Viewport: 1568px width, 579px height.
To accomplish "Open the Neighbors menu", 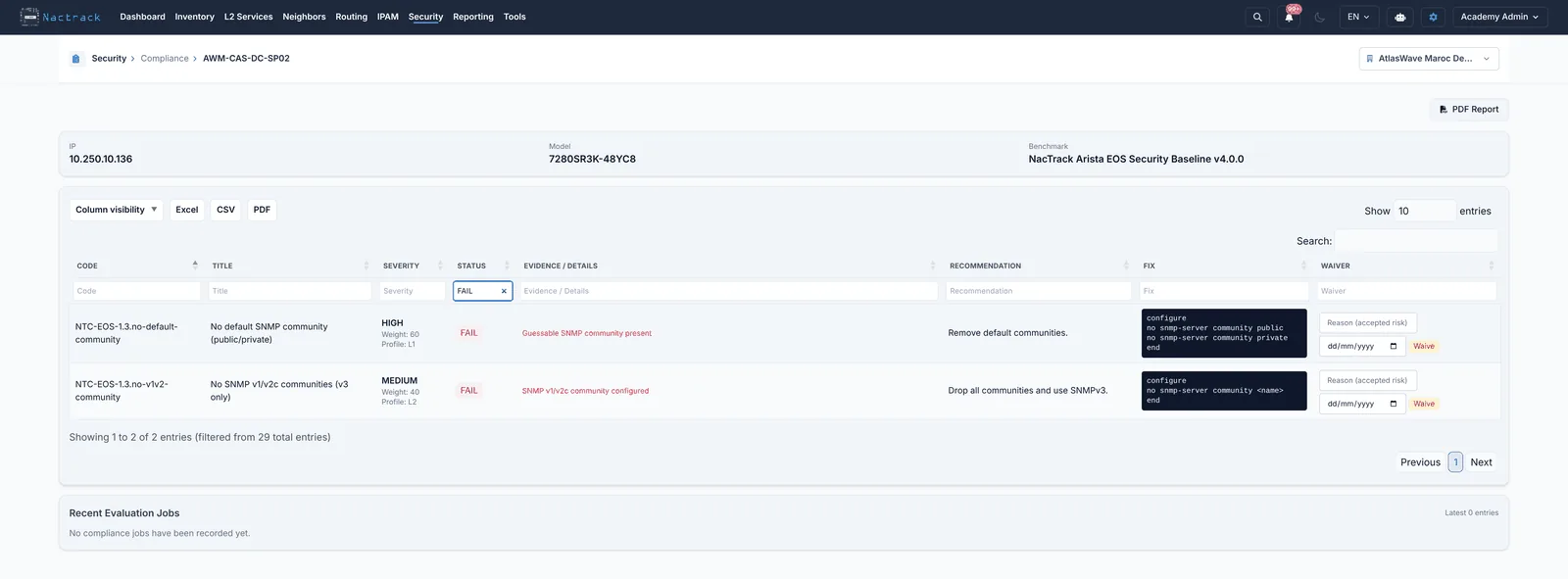I will (304, 17).
